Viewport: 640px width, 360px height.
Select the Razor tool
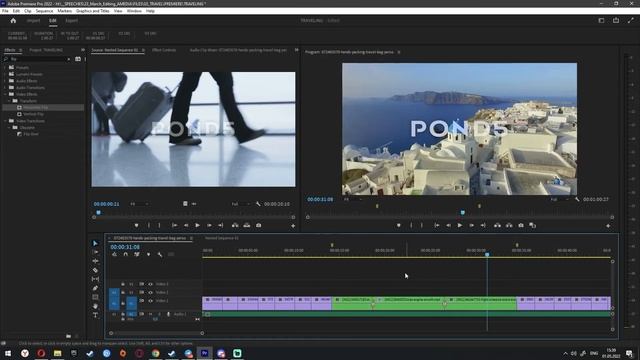coord(95,270)
